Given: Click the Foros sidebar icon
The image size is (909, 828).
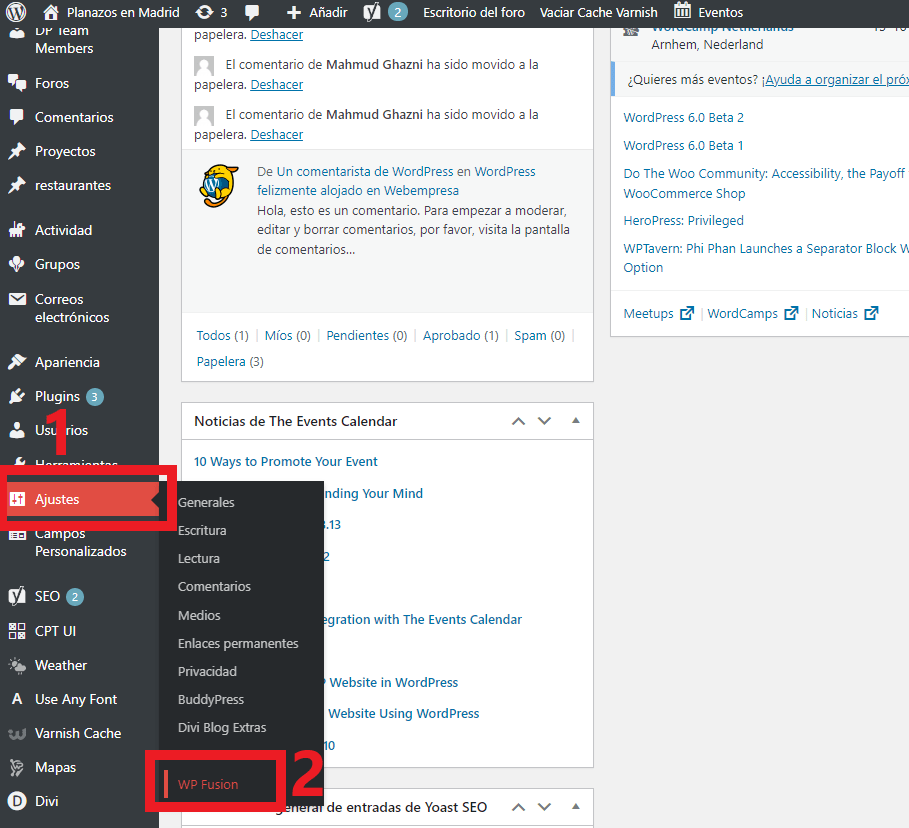Looking at the screenshot, I should [x=17, y=82].
